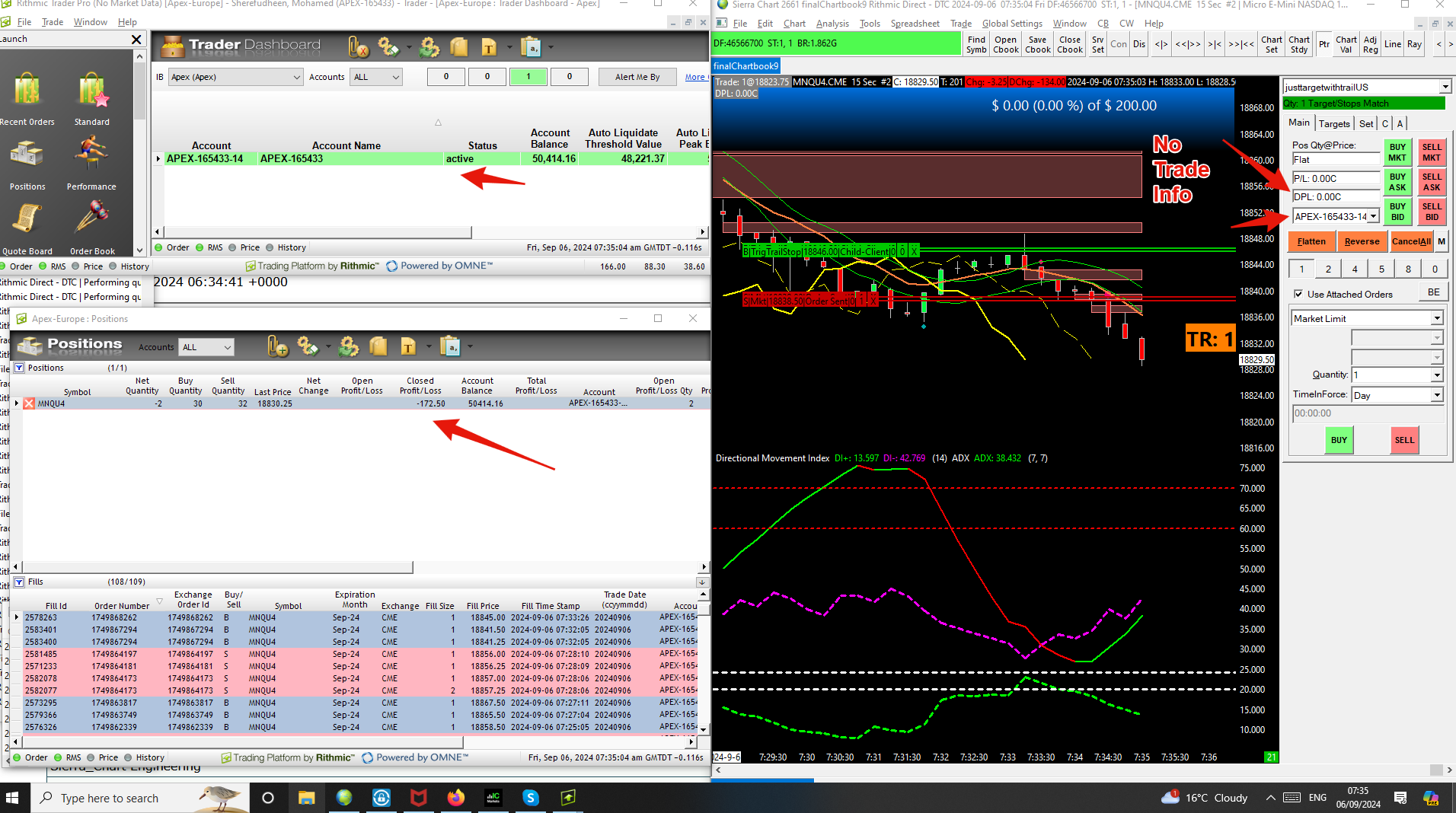Open the Analysis menu in Sierra Chart
Image resolution: width=1456 pixels, height=813 pixels.
point(832,24)
